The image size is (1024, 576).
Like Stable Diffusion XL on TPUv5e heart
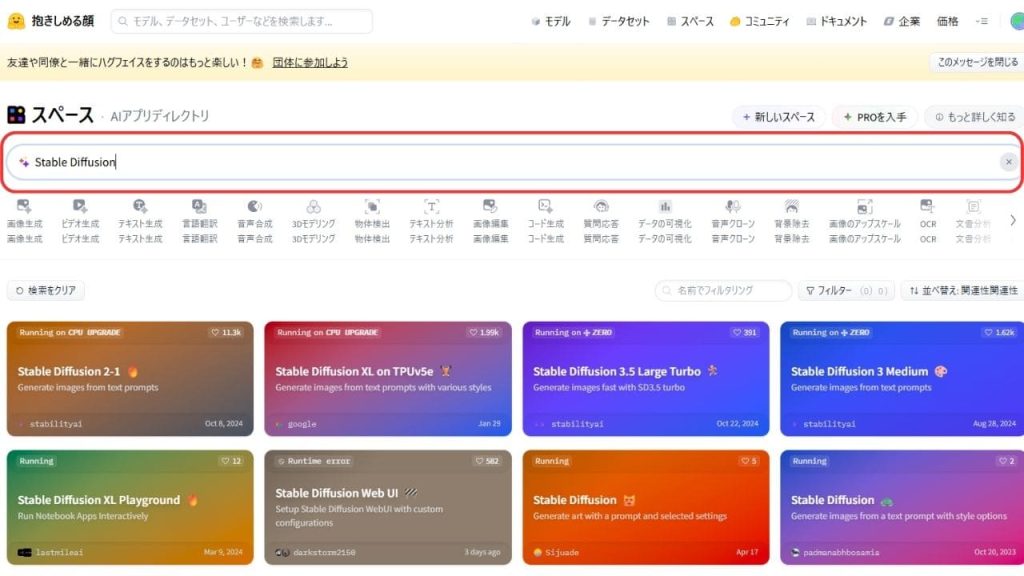tap(484, 332)
